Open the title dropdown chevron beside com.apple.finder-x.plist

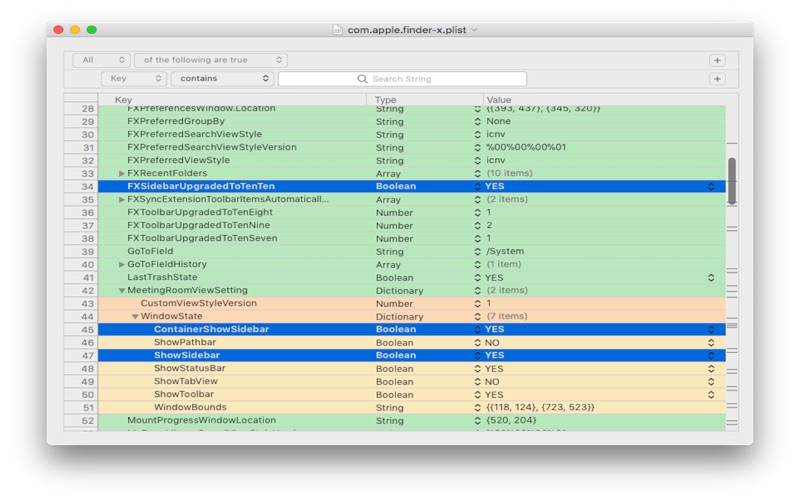[x=474, y=30]
